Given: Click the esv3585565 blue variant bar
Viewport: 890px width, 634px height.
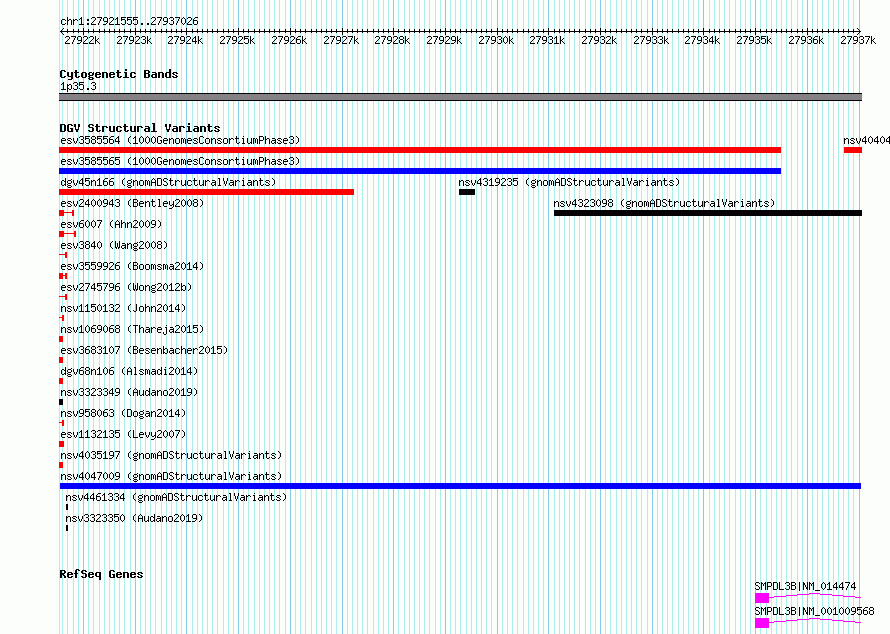Looking at the screenshot, I should tap(420, 171).
